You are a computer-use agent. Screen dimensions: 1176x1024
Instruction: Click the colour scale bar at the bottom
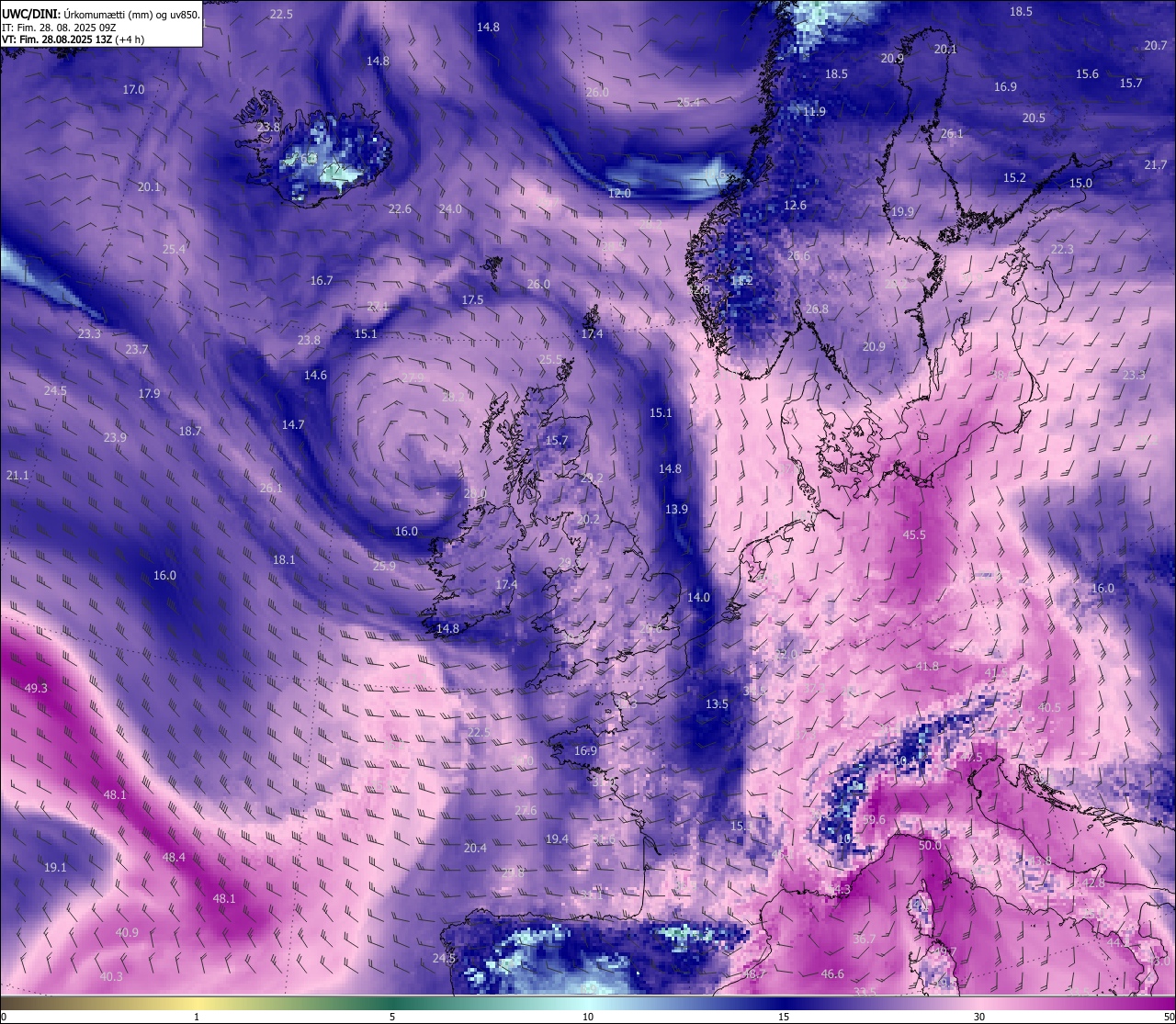(x=588, y=1002)
